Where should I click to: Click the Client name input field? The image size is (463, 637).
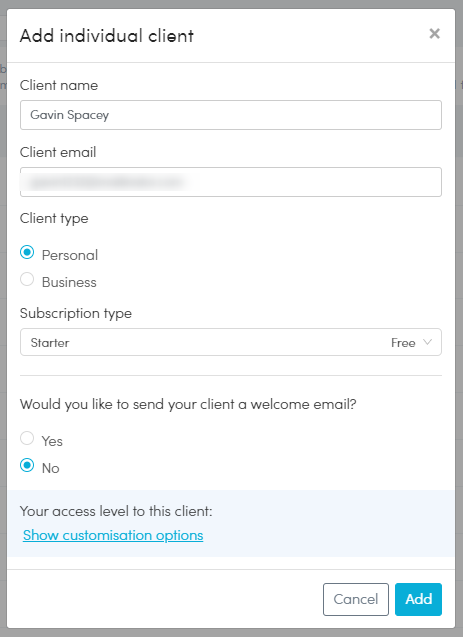(x=231, y=115)
